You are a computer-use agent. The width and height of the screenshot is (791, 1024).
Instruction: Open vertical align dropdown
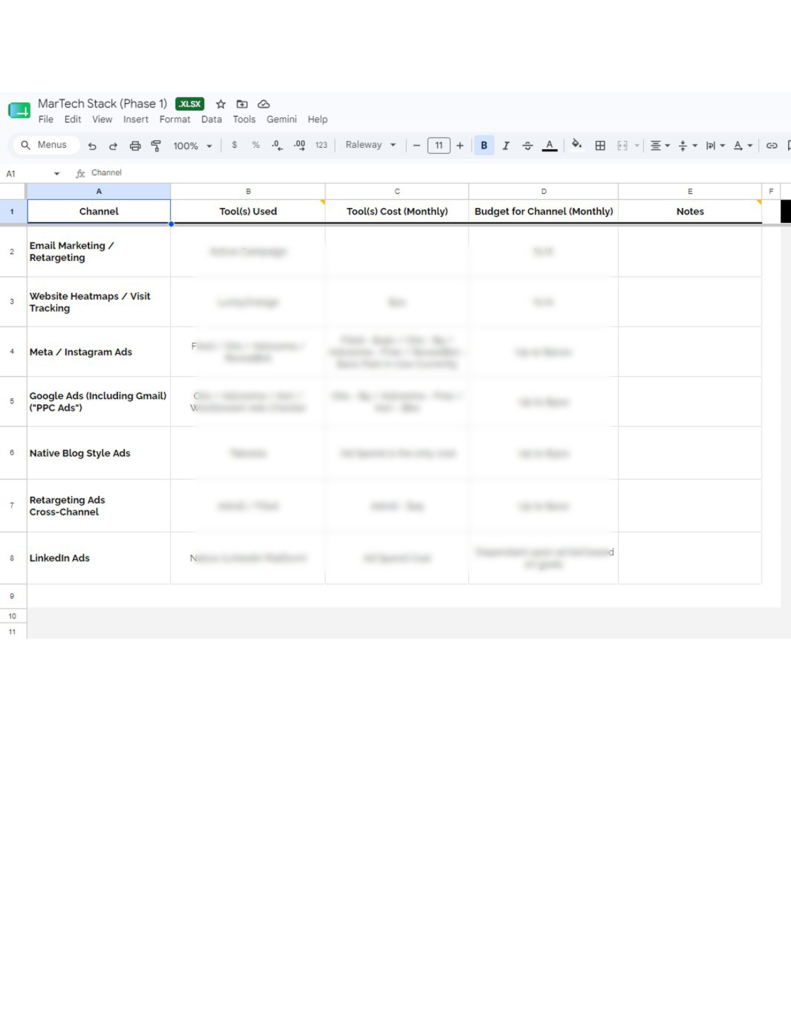coord(688,146)
